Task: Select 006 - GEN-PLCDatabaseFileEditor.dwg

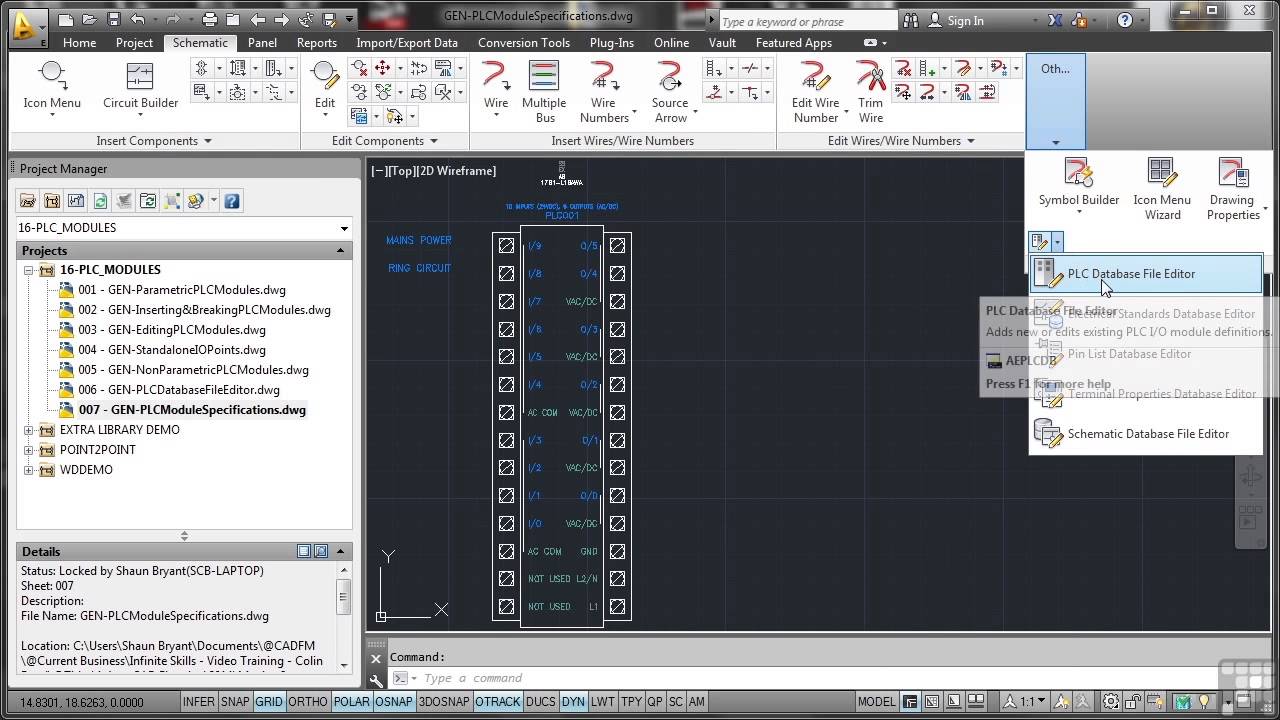Action: pyautogui.click(x=179, y=390)
